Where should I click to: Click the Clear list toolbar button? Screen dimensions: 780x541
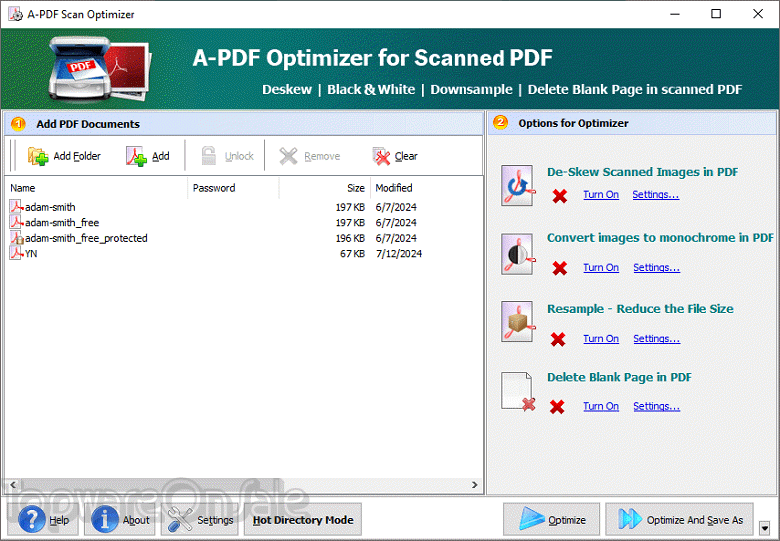(x=395, y=156)
